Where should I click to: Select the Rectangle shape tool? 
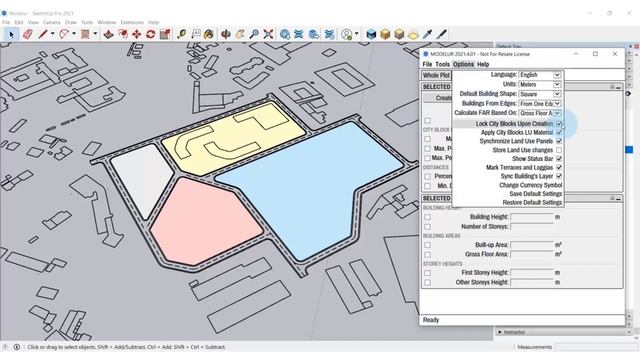click(x=85, y=34)
